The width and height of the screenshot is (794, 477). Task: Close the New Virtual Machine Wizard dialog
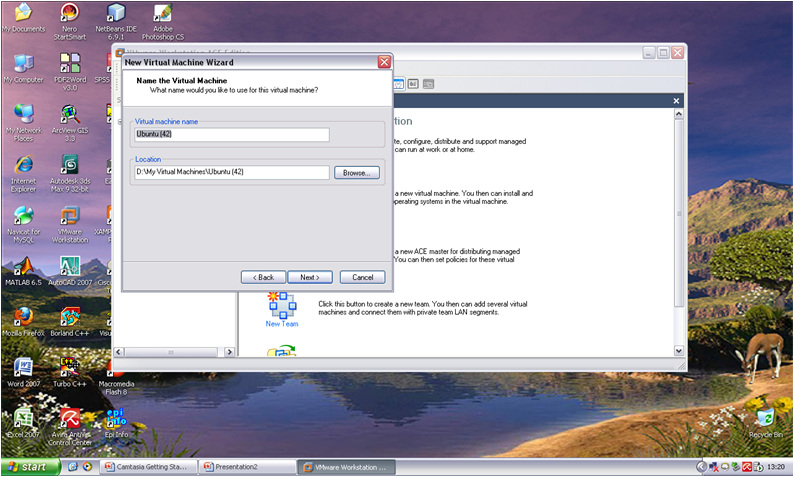coord(384,62)
